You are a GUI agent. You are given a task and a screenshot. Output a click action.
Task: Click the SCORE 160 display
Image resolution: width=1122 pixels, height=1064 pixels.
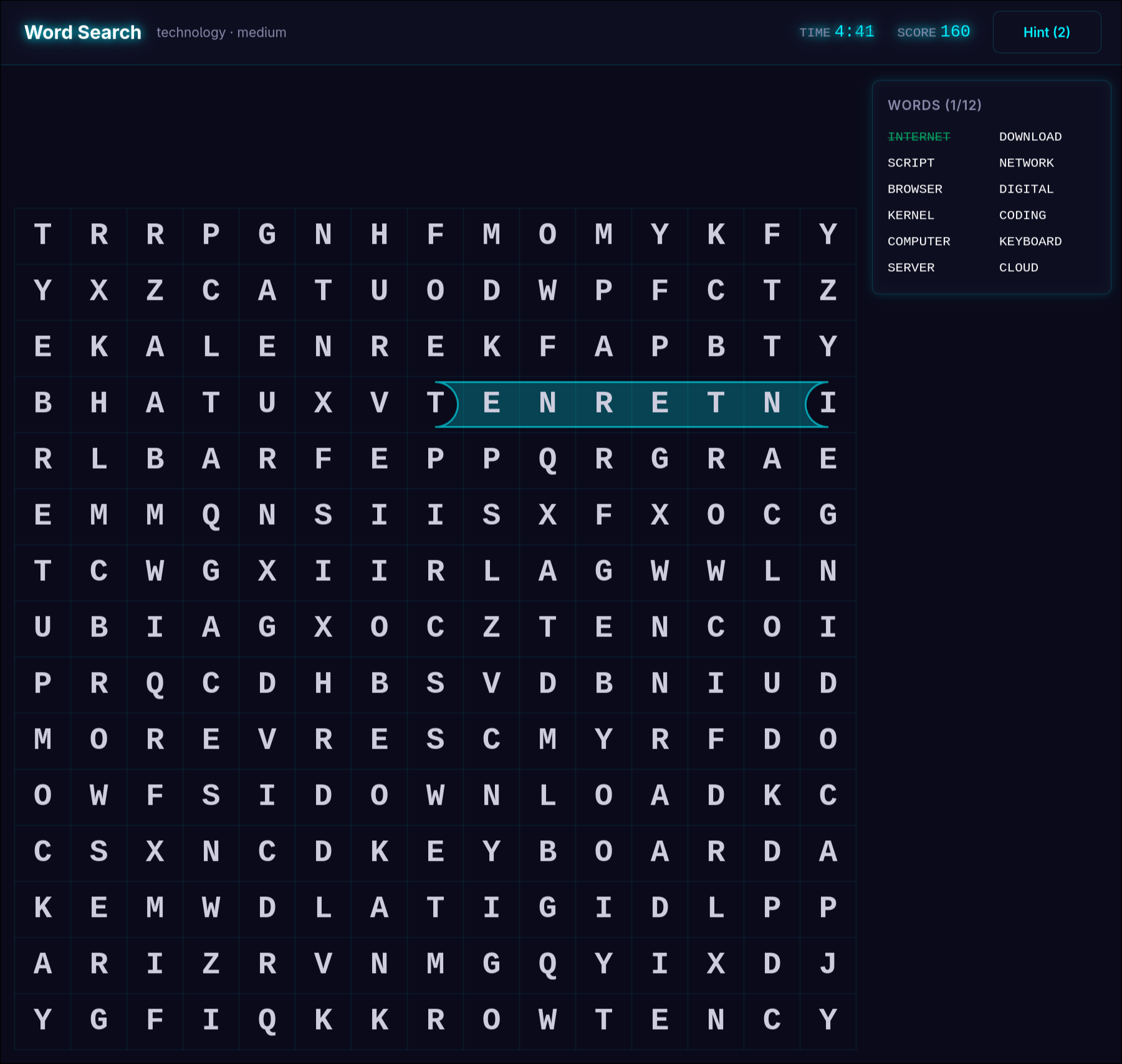click(933, 32)
